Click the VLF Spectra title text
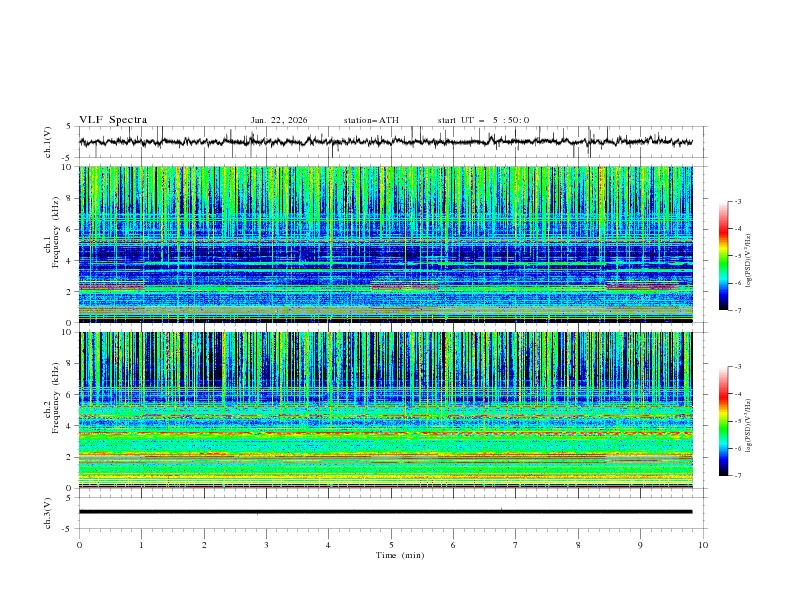 click(x=113, y=120)
